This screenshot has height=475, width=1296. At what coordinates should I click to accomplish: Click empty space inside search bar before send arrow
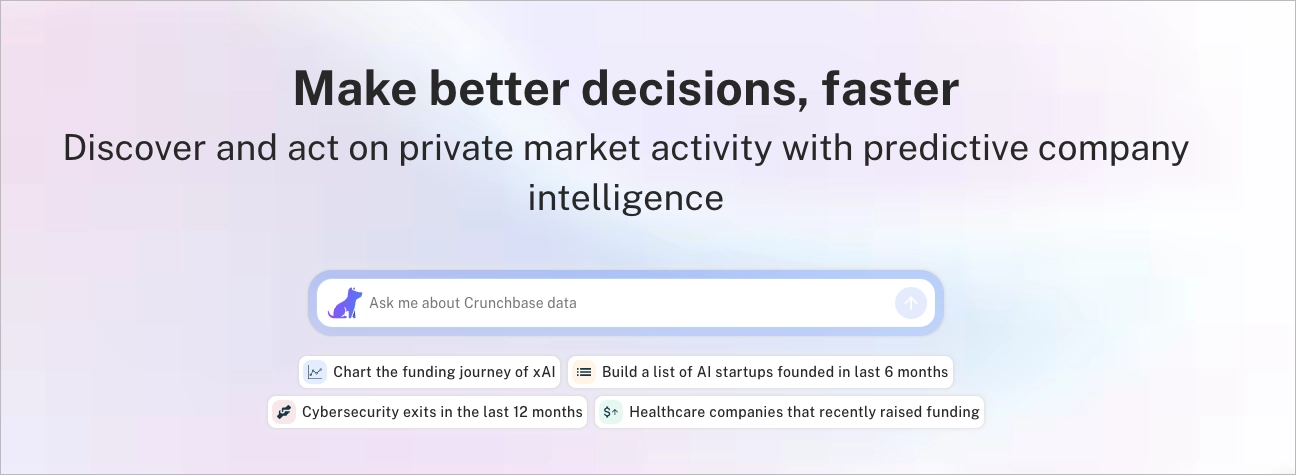[780, 303]
